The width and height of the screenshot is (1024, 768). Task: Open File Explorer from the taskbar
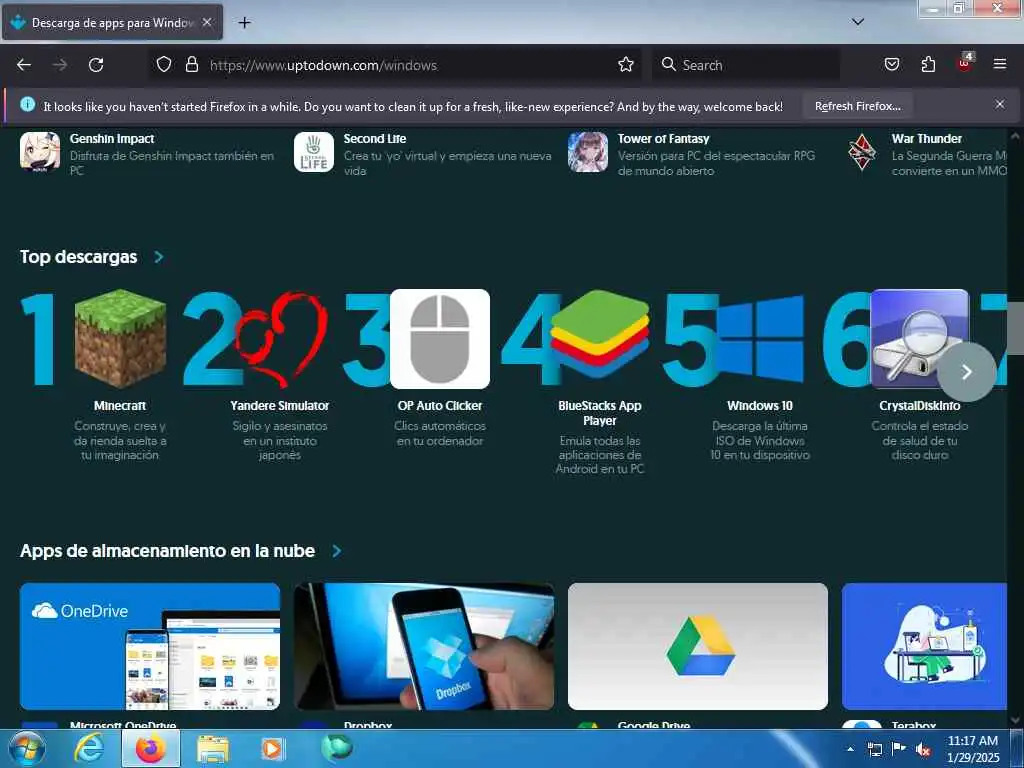[x=213, y=750]
